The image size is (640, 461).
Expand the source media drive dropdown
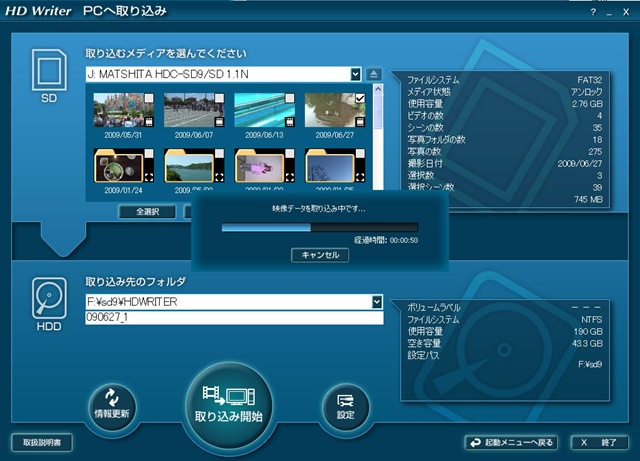[355, 74]
